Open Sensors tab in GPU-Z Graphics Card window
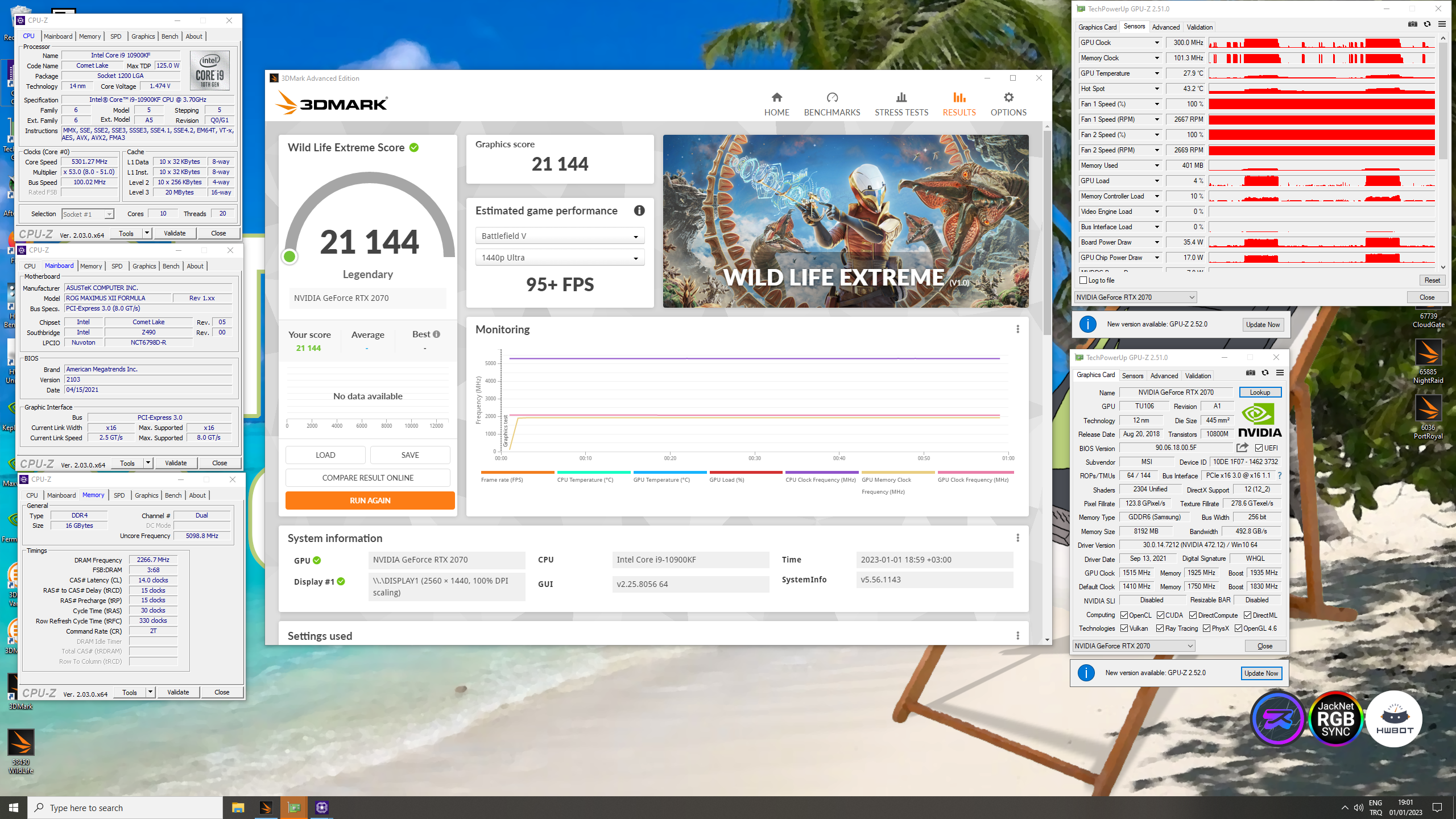 coord(1132,376)
